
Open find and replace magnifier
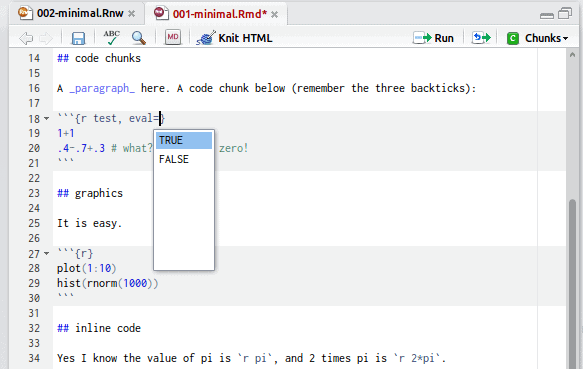tap(139, 38)
